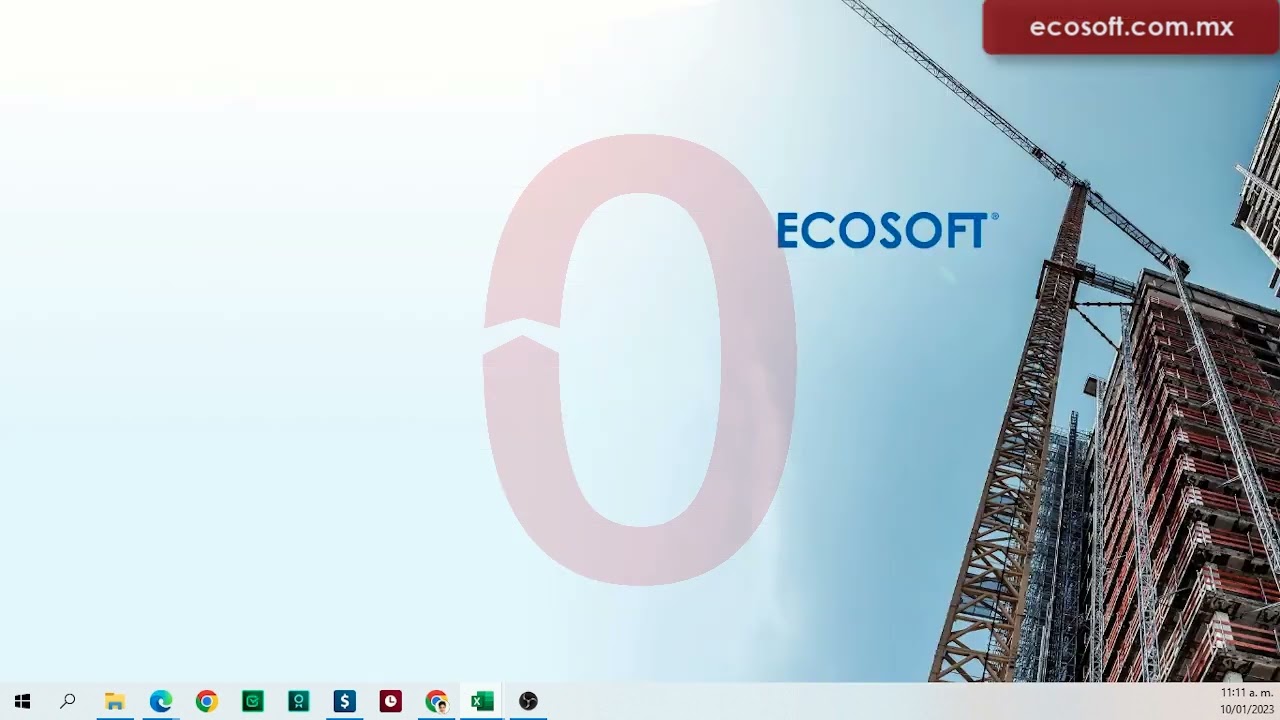Open the blue dollar sign app in taskbar
This screenshot has width=1280, height=720.
(x=345, y=702)
